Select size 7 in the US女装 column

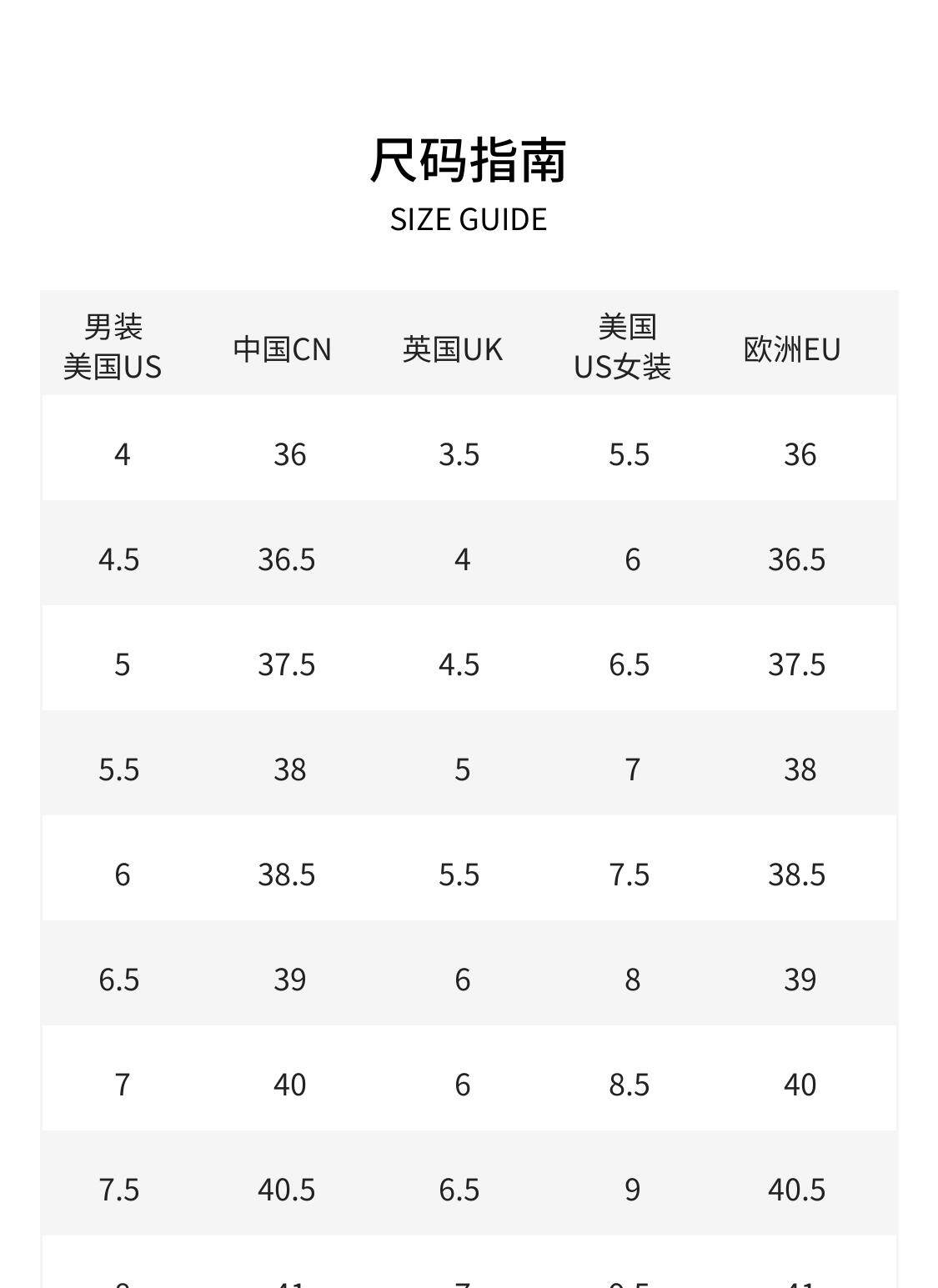[x=633, y=769]
